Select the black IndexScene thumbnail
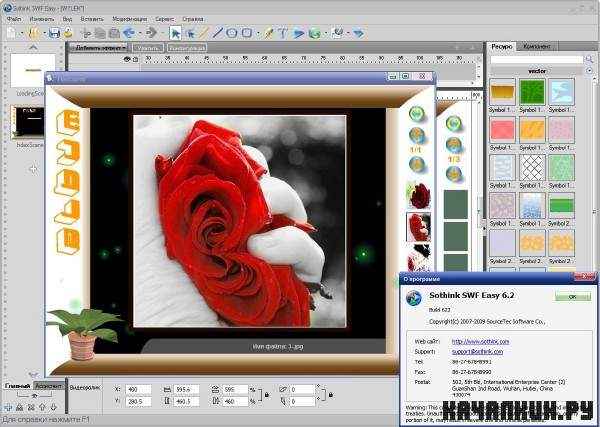This screenshot has width=600, height=427. tap(28, 122)
